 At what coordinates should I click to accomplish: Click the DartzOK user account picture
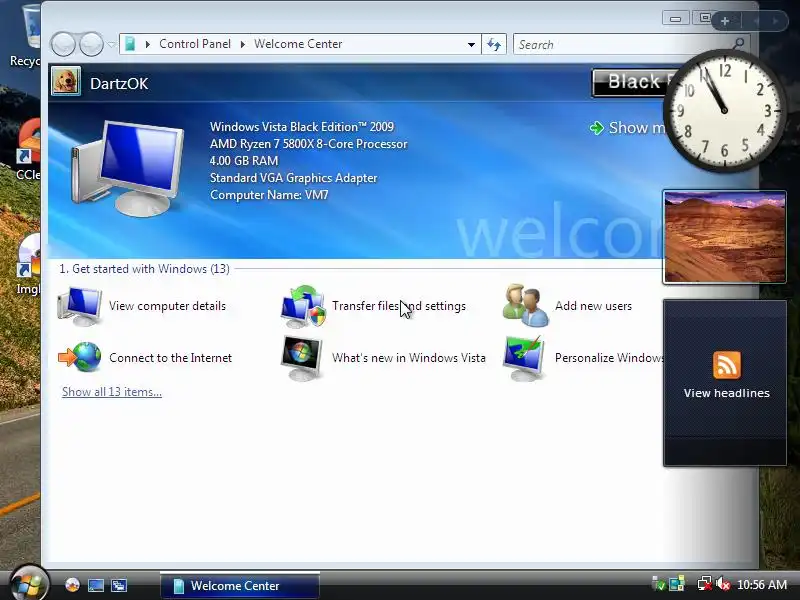[66, 81]
